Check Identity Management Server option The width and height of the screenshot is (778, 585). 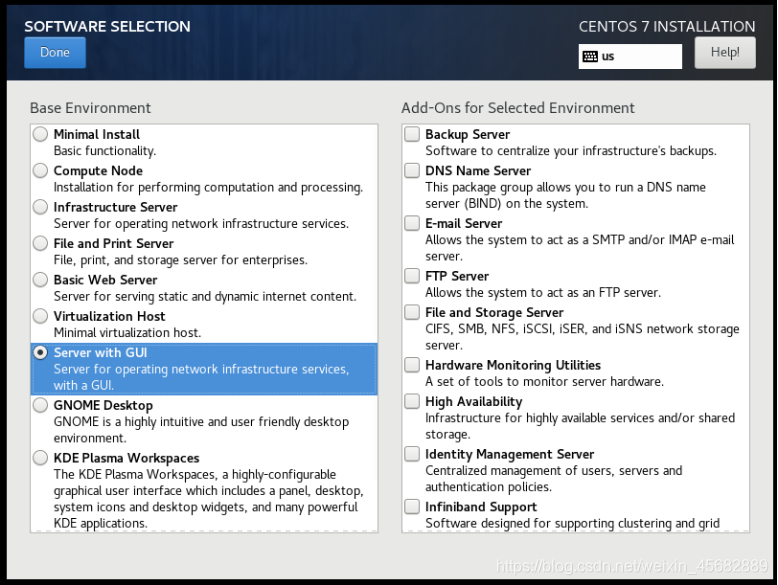click(412, 454)
